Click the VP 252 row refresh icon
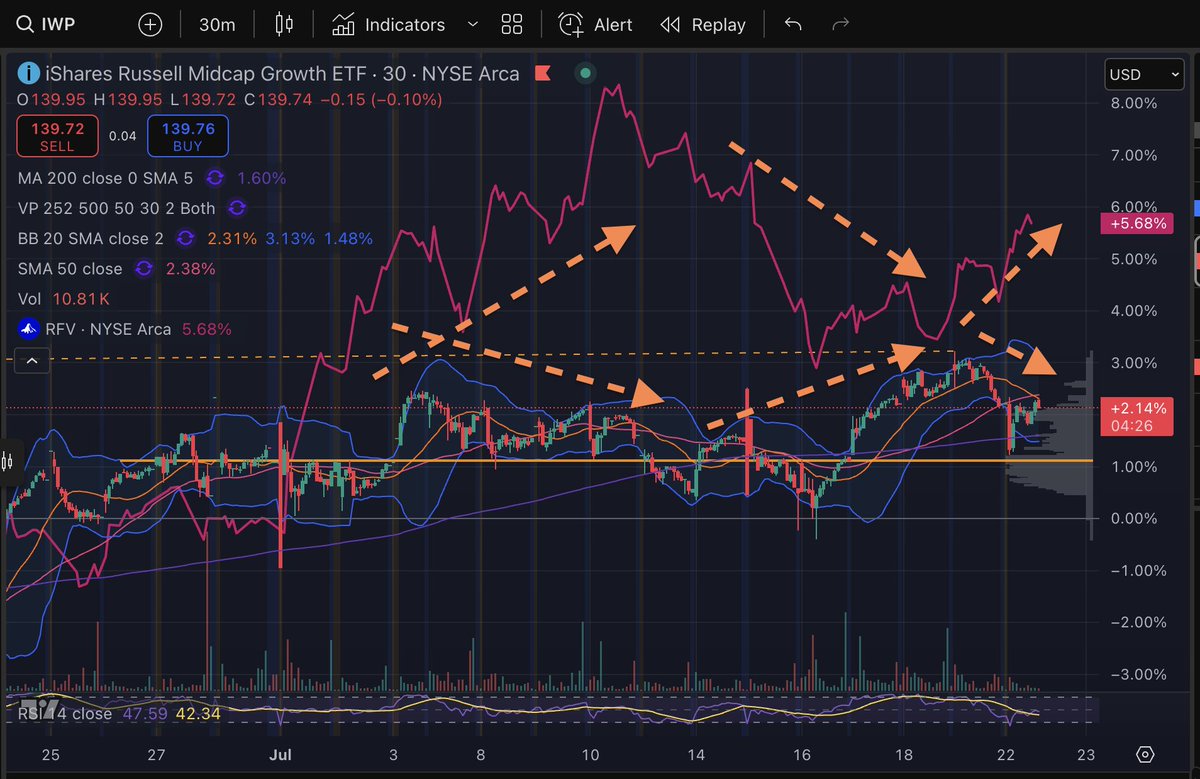The width and height of the screenshot is (1200, 779). click(x=237, y=208)
